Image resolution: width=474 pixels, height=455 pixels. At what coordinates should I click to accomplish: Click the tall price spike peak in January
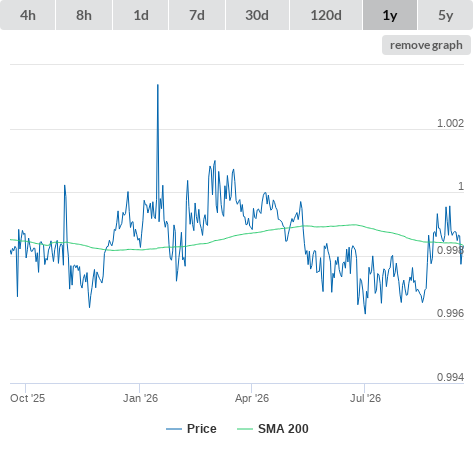pos(158,85)
